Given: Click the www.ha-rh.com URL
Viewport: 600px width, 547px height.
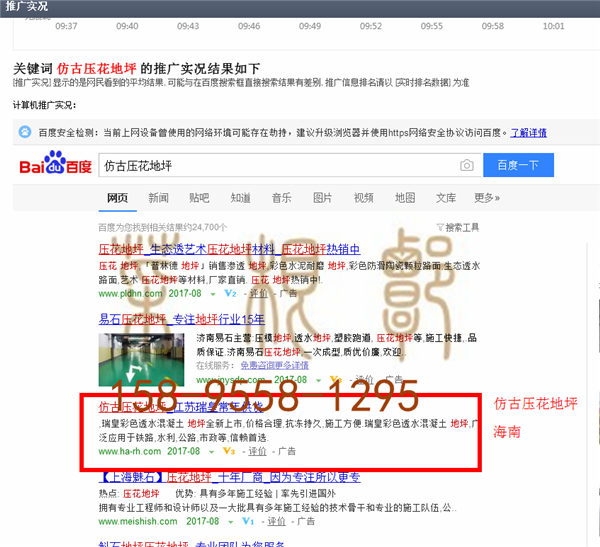Looking at the screenshot, I should click(x=130, y=451).
